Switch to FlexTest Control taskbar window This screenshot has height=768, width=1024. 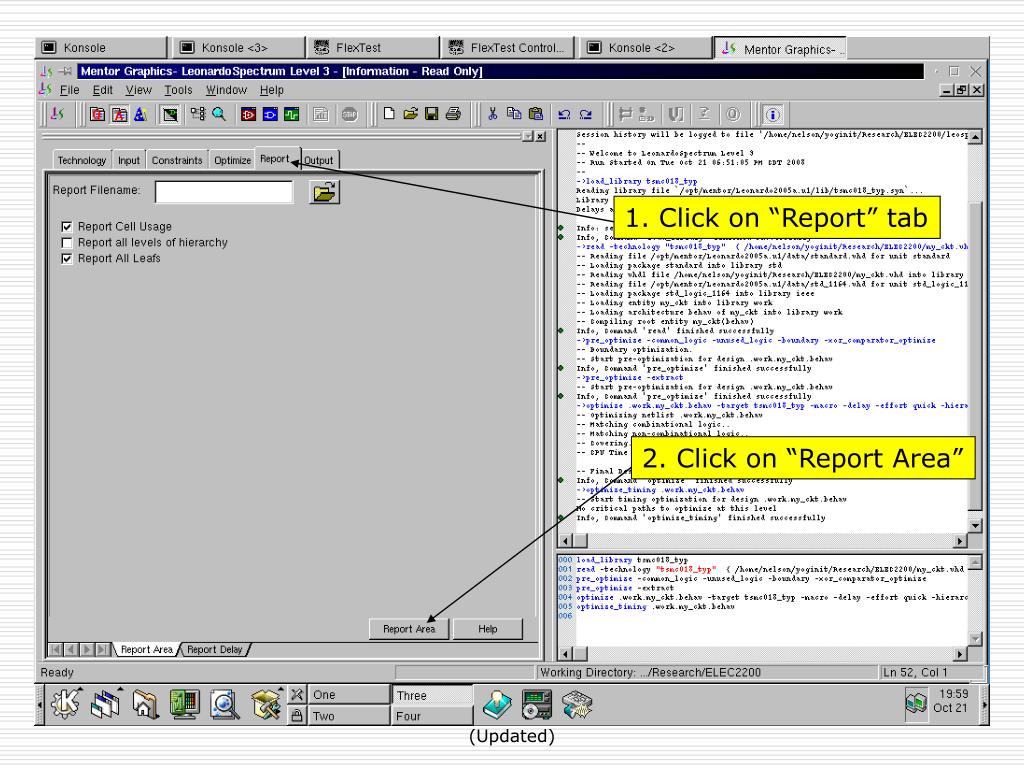[509, 48]
